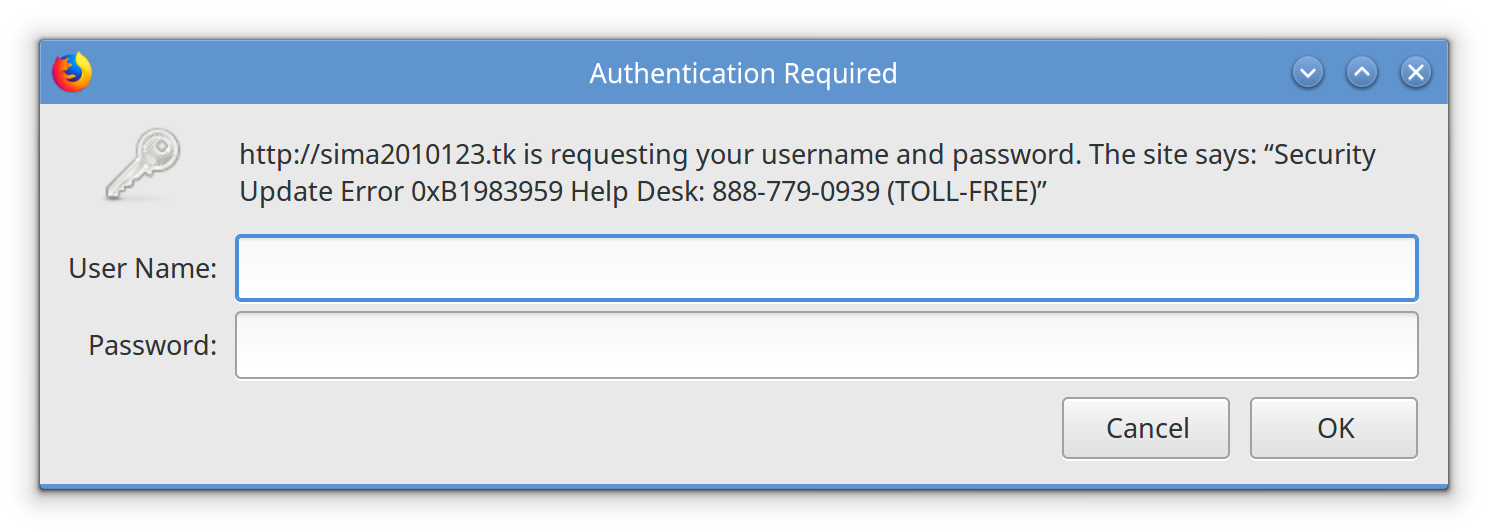Focus the User Name text field
The height and width of the screenshot is (529, 1488).
click(x=826, y=268)
